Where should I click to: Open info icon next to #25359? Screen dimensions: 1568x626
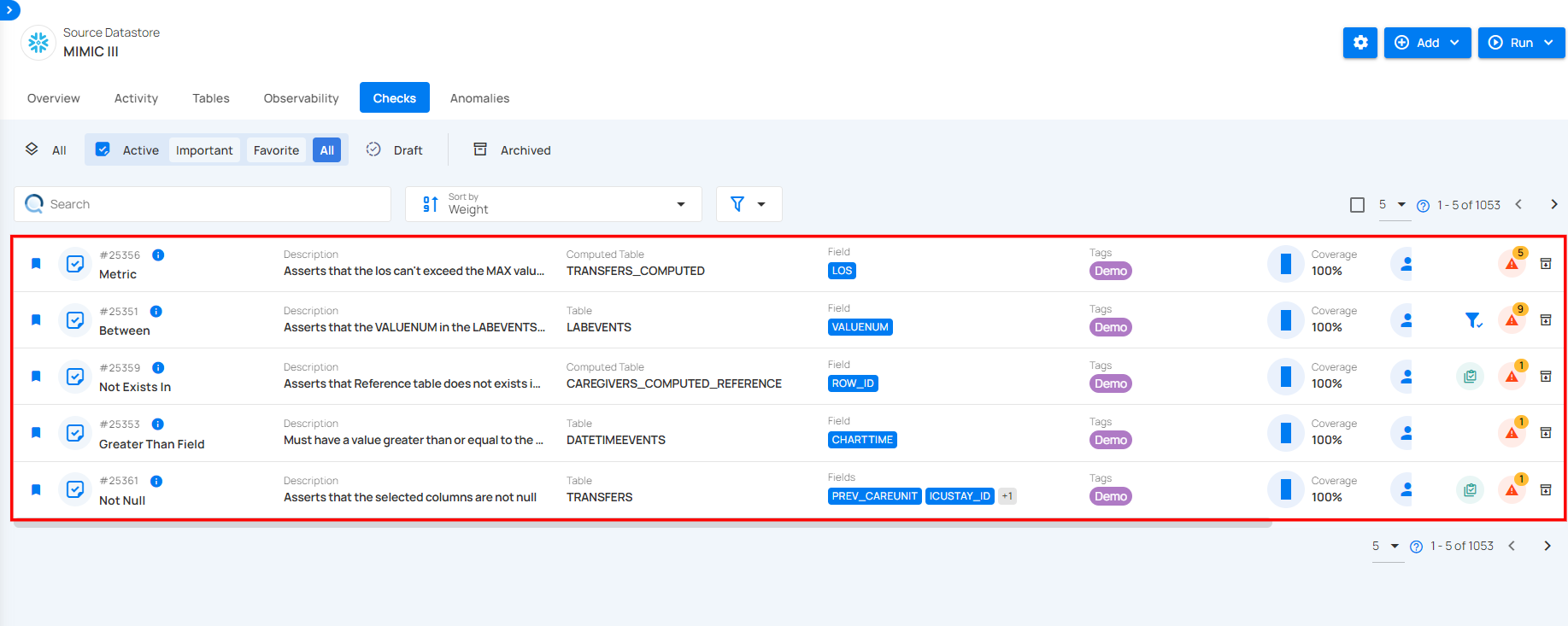pos(158,368)
